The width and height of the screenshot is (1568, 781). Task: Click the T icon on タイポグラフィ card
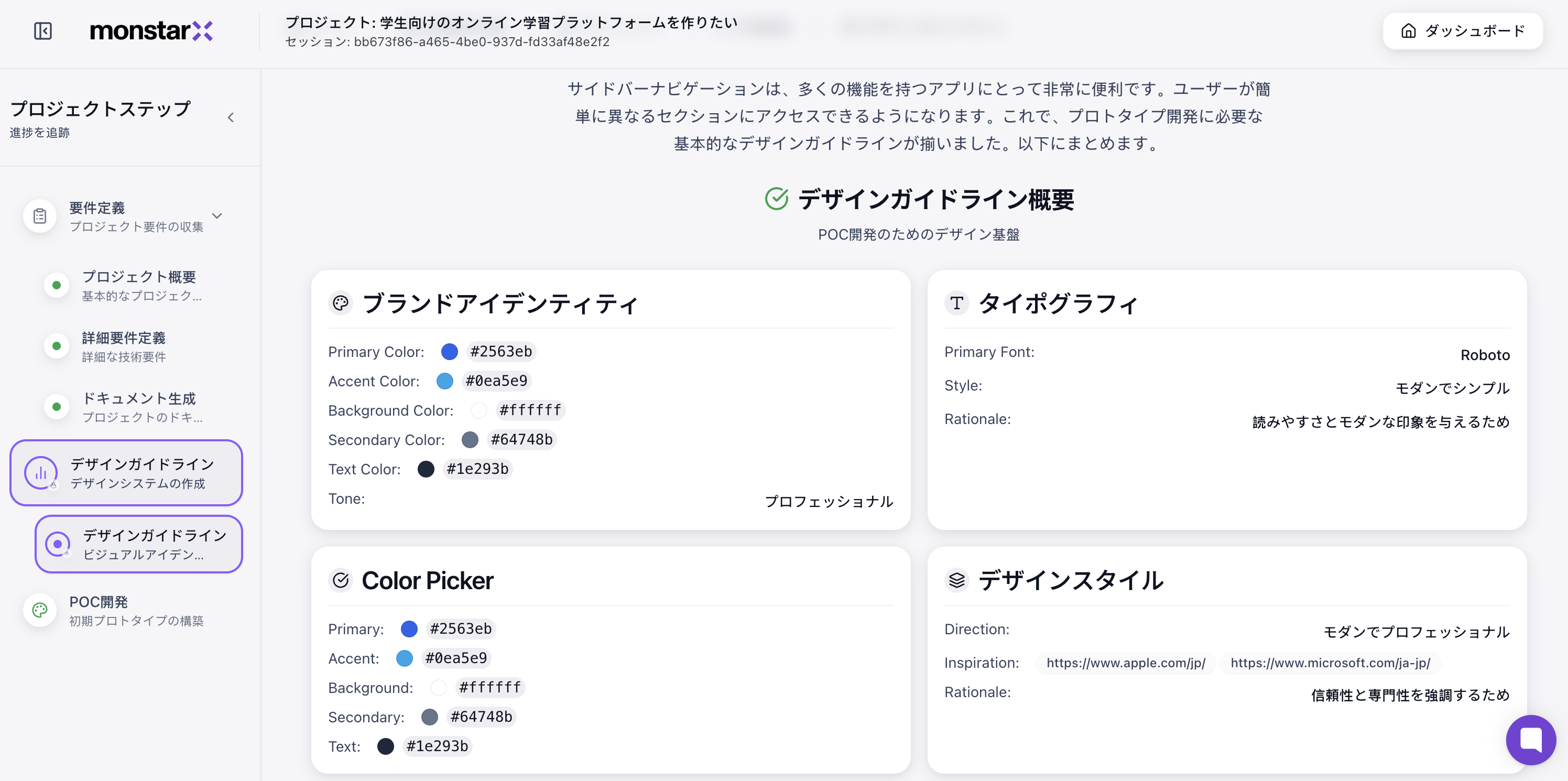tap(957, 302)
